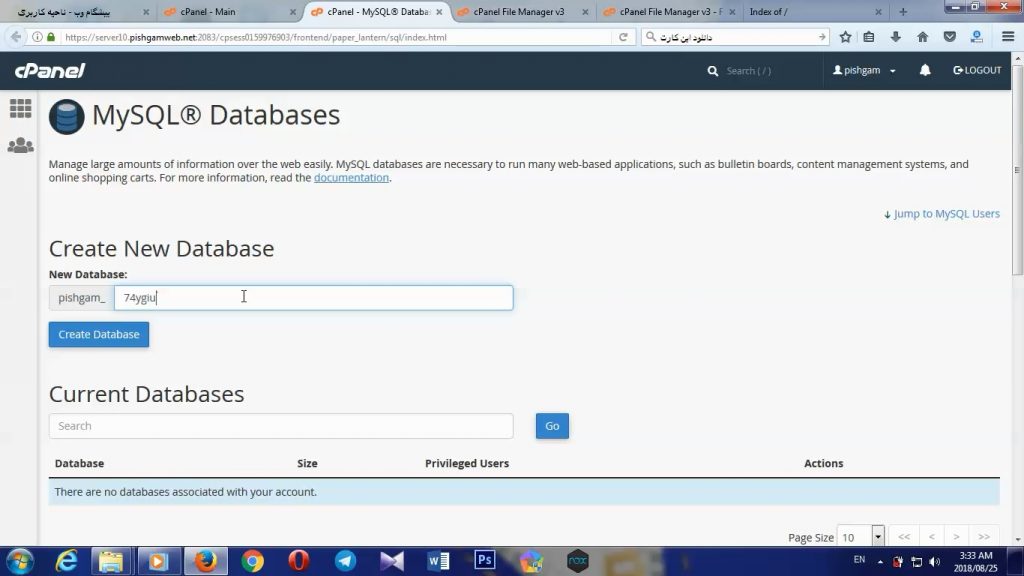
Task: Click the Create Database button
Action: [99, 334]
